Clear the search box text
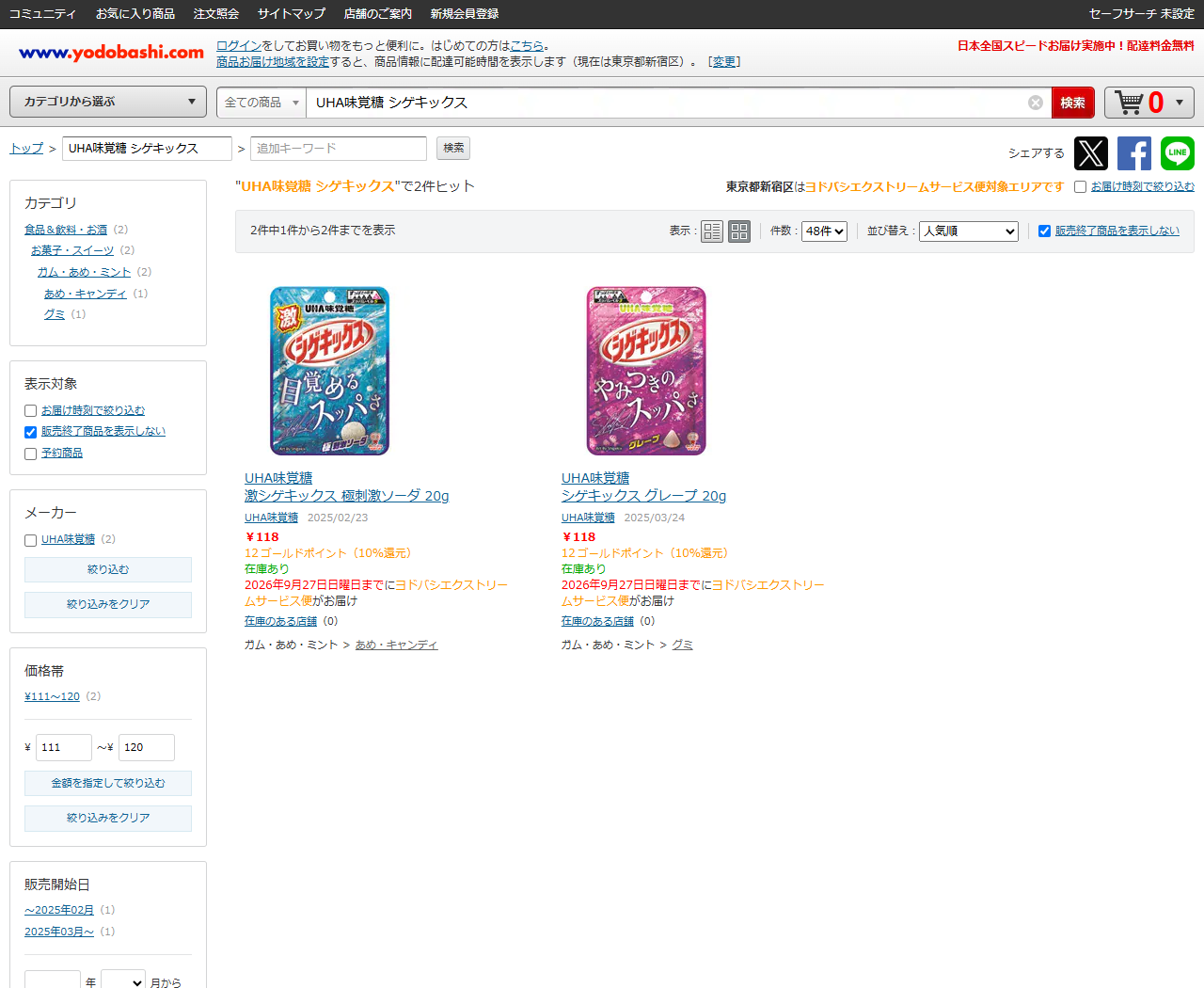1204x988 pixels. [x=1036, y=103]
